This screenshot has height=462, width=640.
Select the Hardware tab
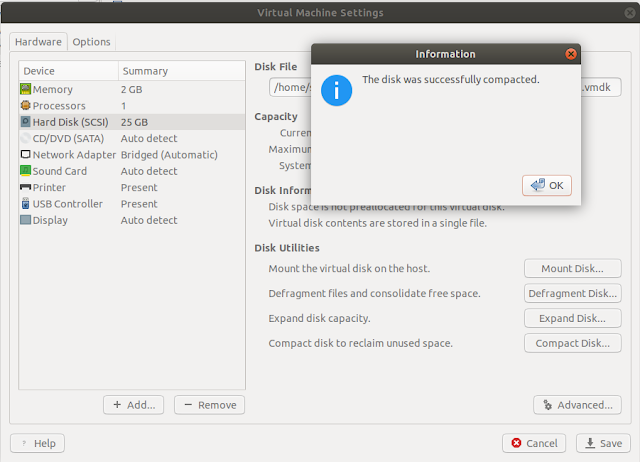(39, 42)
